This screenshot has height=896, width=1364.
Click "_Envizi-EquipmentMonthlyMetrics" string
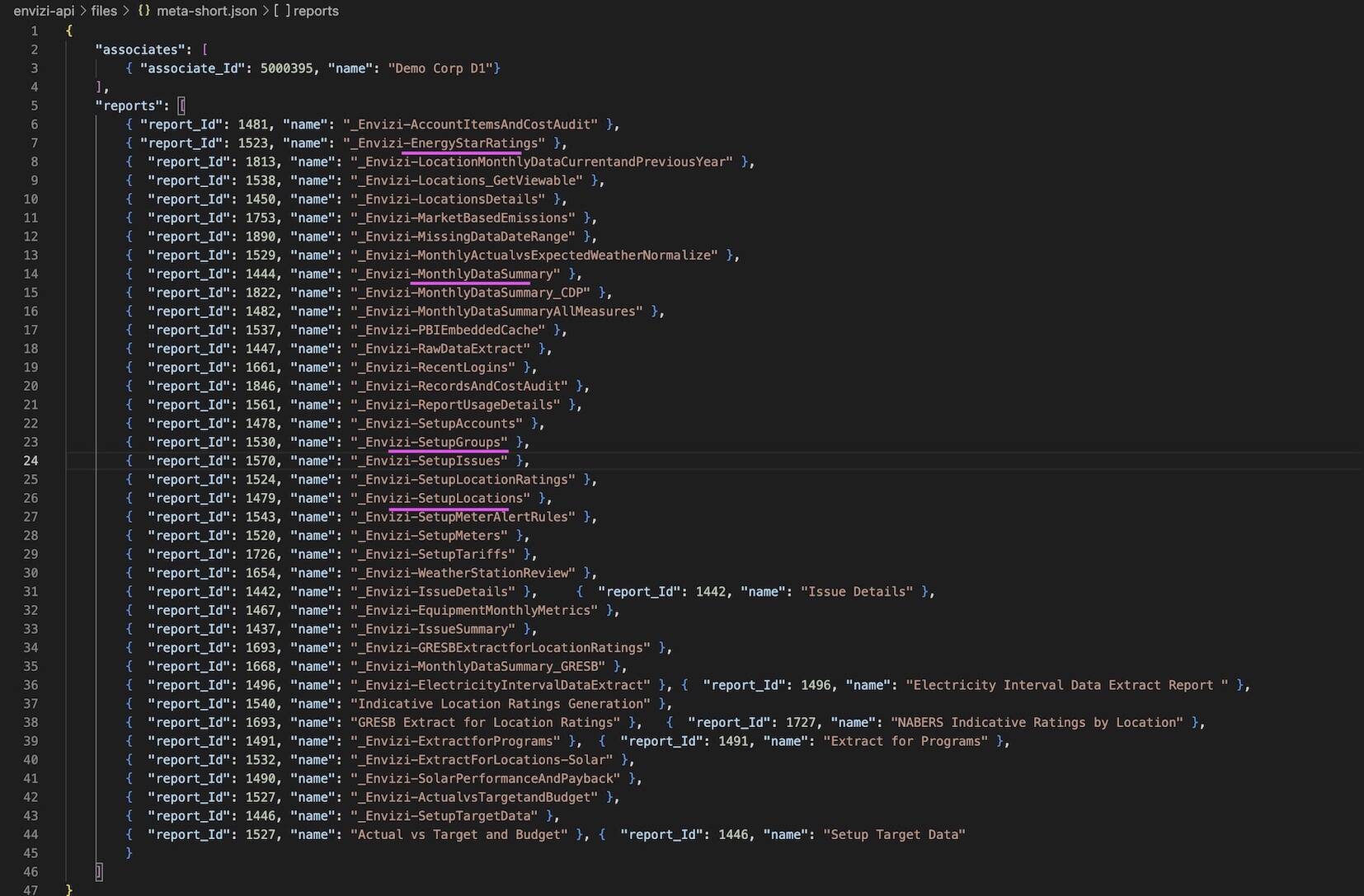coord(474,611)
